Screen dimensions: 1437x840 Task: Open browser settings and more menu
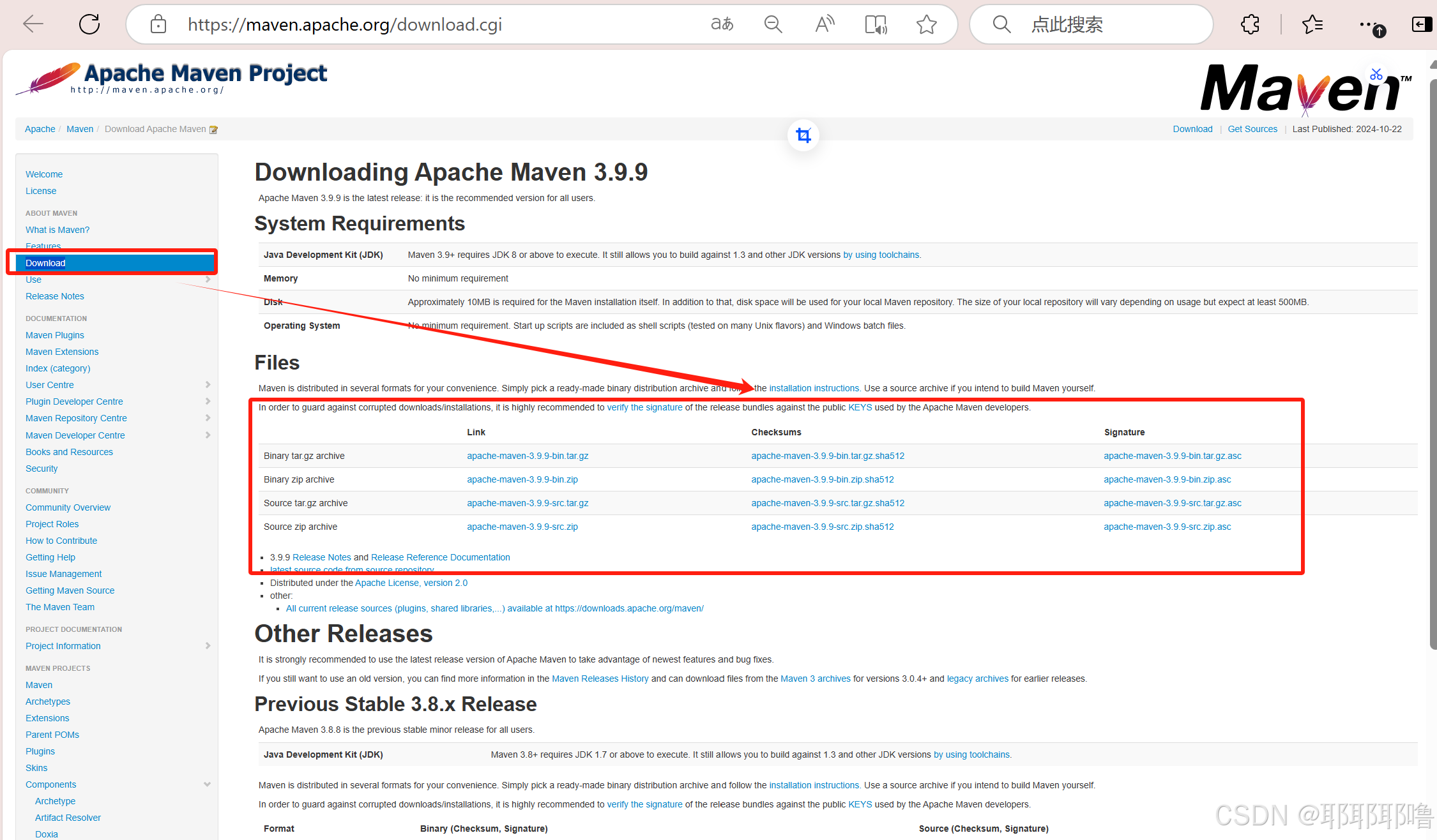pos(1372,26)
